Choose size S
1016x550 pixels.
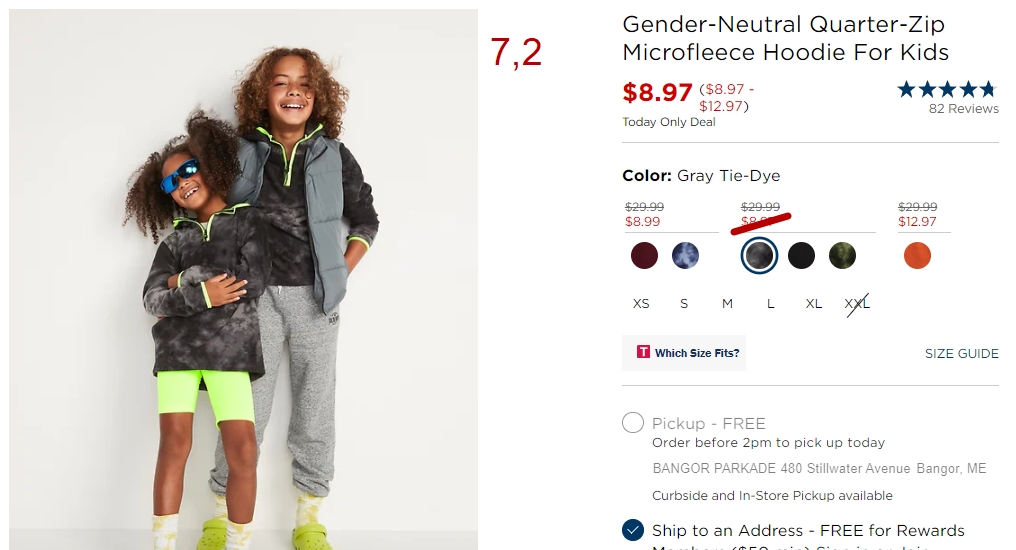[684, 304]
